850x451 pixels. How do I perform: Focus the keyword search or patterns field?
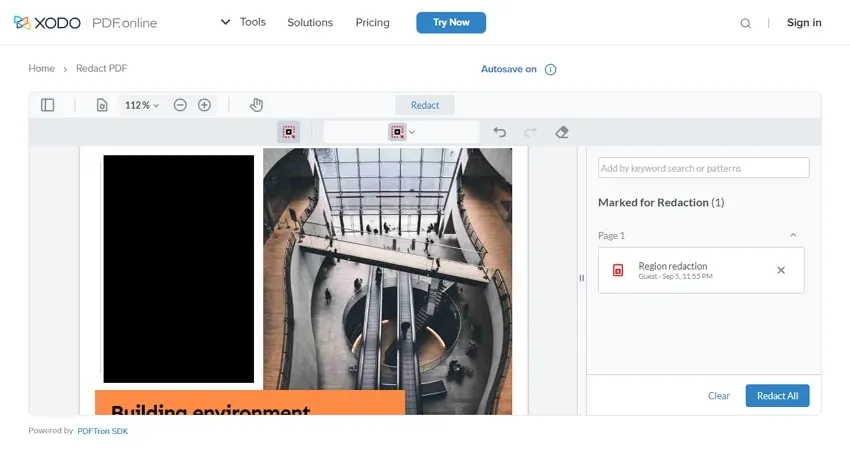click(704, 168)
